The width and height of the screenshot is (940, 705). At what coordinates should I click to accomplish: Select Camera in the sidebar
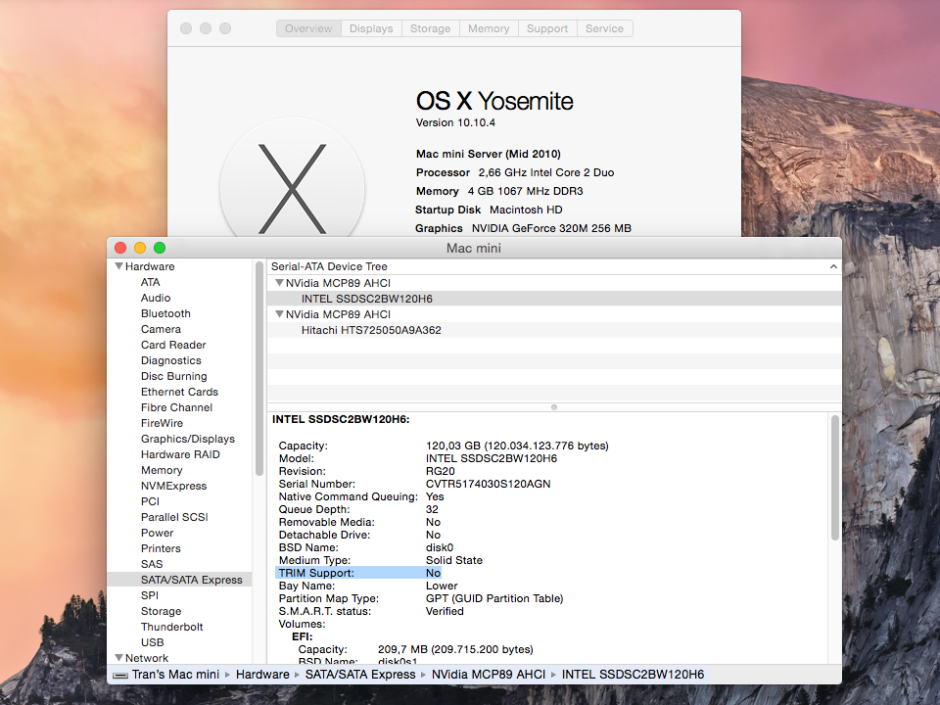161,329
